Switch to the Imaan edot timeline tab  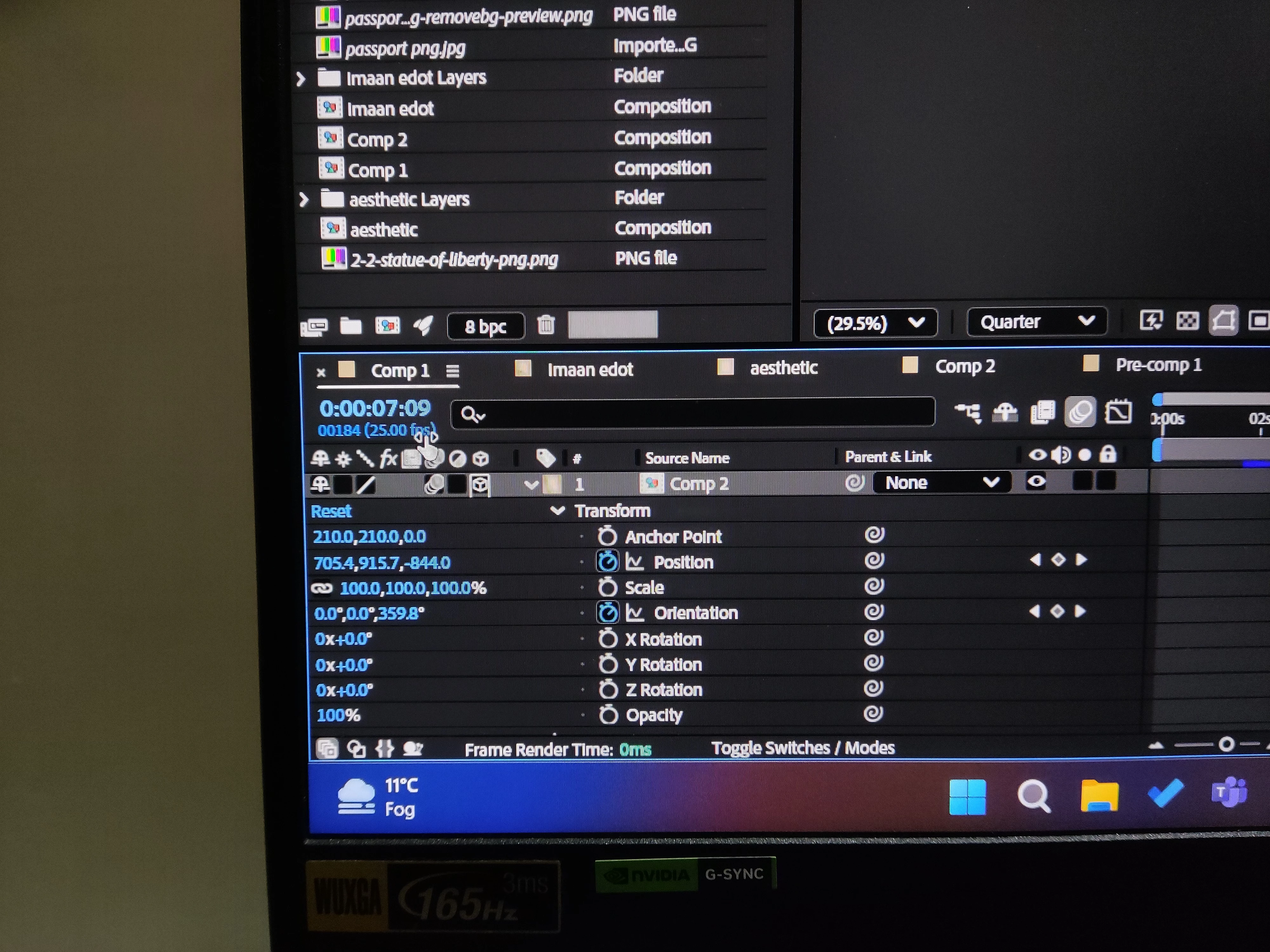click(x=590, y=370)
